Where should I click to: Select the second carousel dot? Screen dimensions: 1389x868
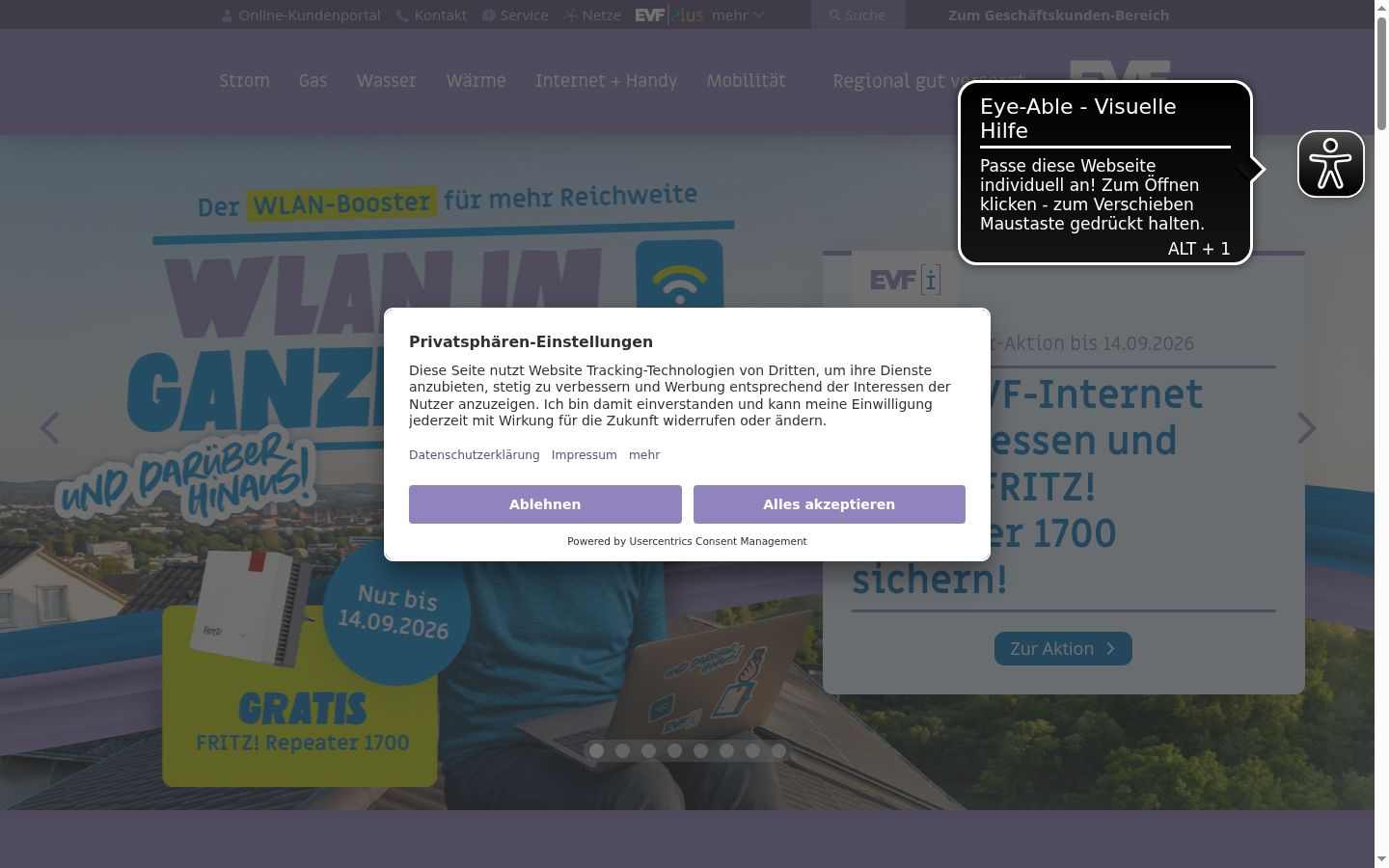(622, 750)
